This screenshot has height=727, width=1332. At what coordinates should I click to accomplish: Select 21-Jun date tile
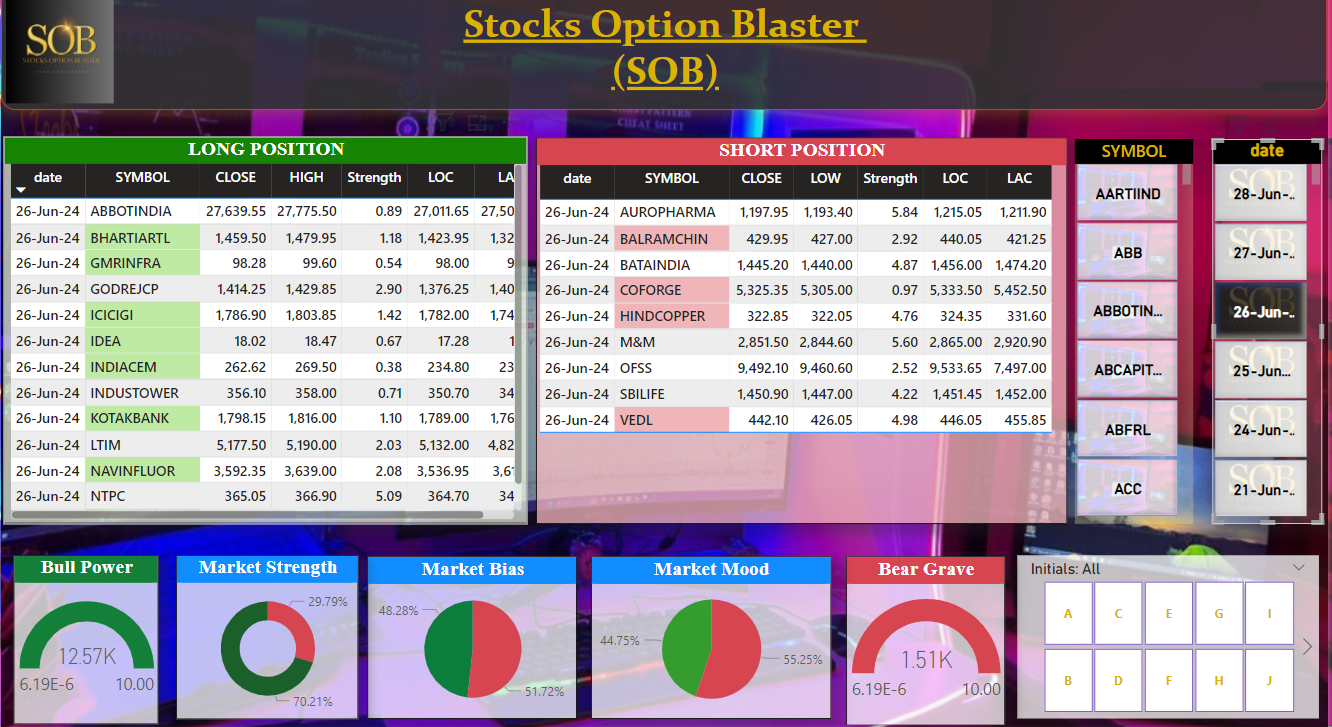click(1260, 489)
